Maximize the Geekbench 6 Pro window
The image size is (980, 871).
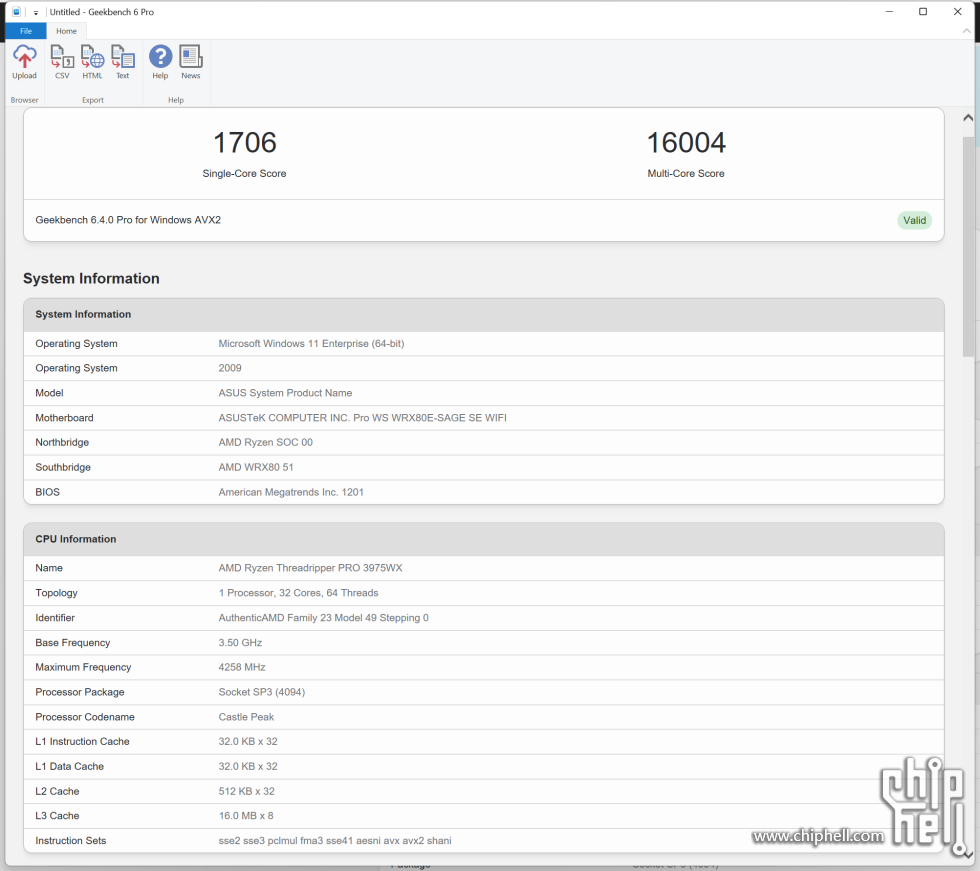pos(922,12)
